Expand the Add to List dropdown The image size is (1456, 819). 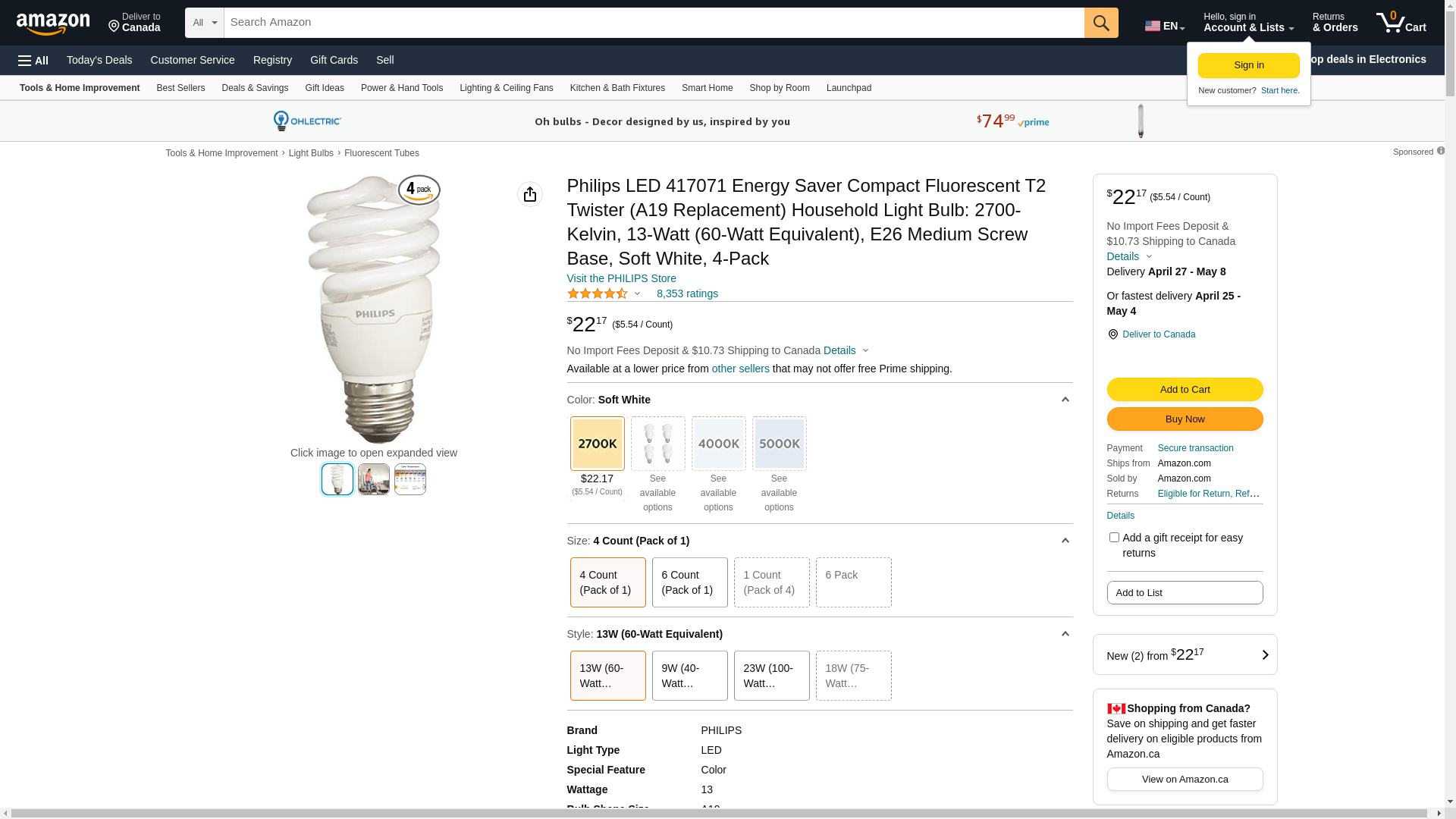coord(1185,593)
